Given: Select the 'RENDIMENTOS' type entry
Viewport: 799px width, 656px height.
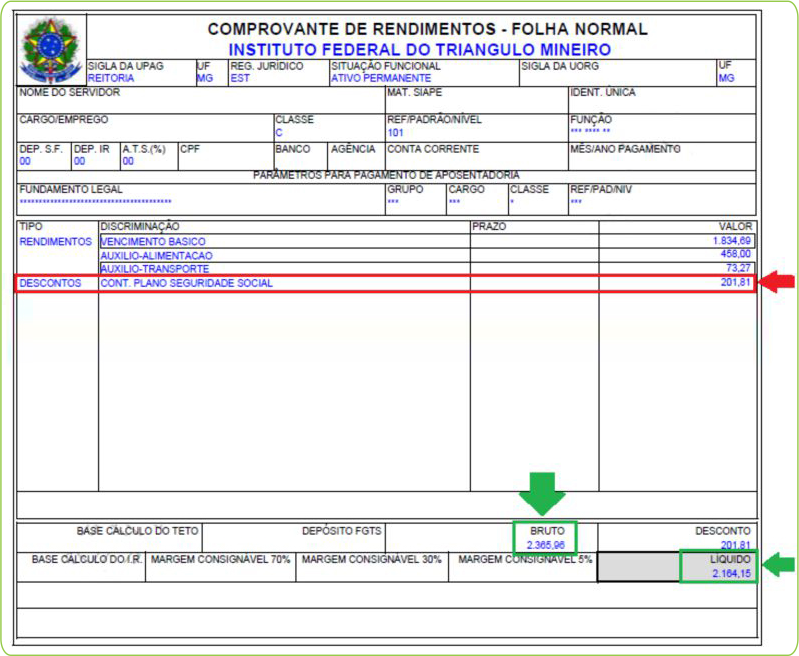Looking at the screenshot, I should click(x=56, y=242).
